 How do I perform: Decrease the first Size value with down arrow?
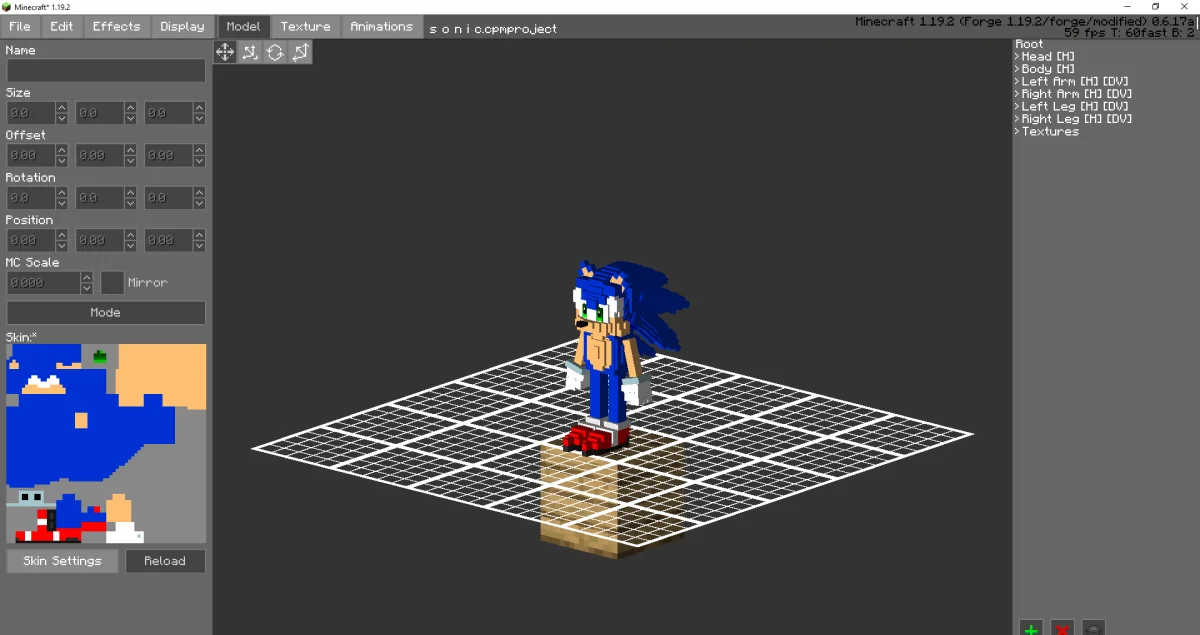tap(62, 119)
